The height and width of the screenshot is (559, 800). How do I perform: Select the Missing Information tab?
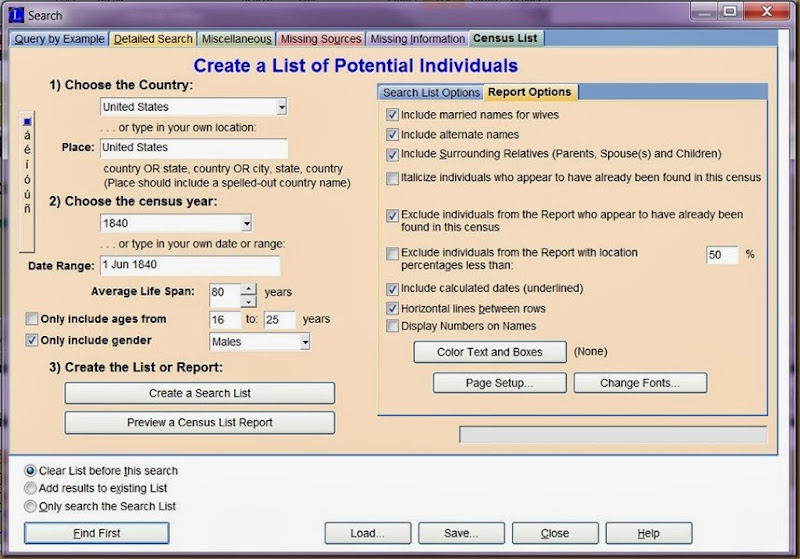point(417,39)
